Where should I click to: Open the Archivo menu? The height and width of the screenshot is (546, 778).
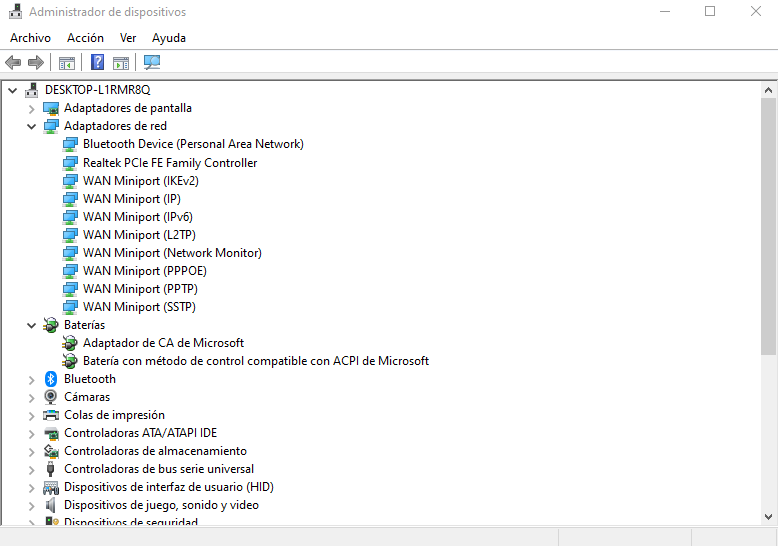[x=30, y=38]
